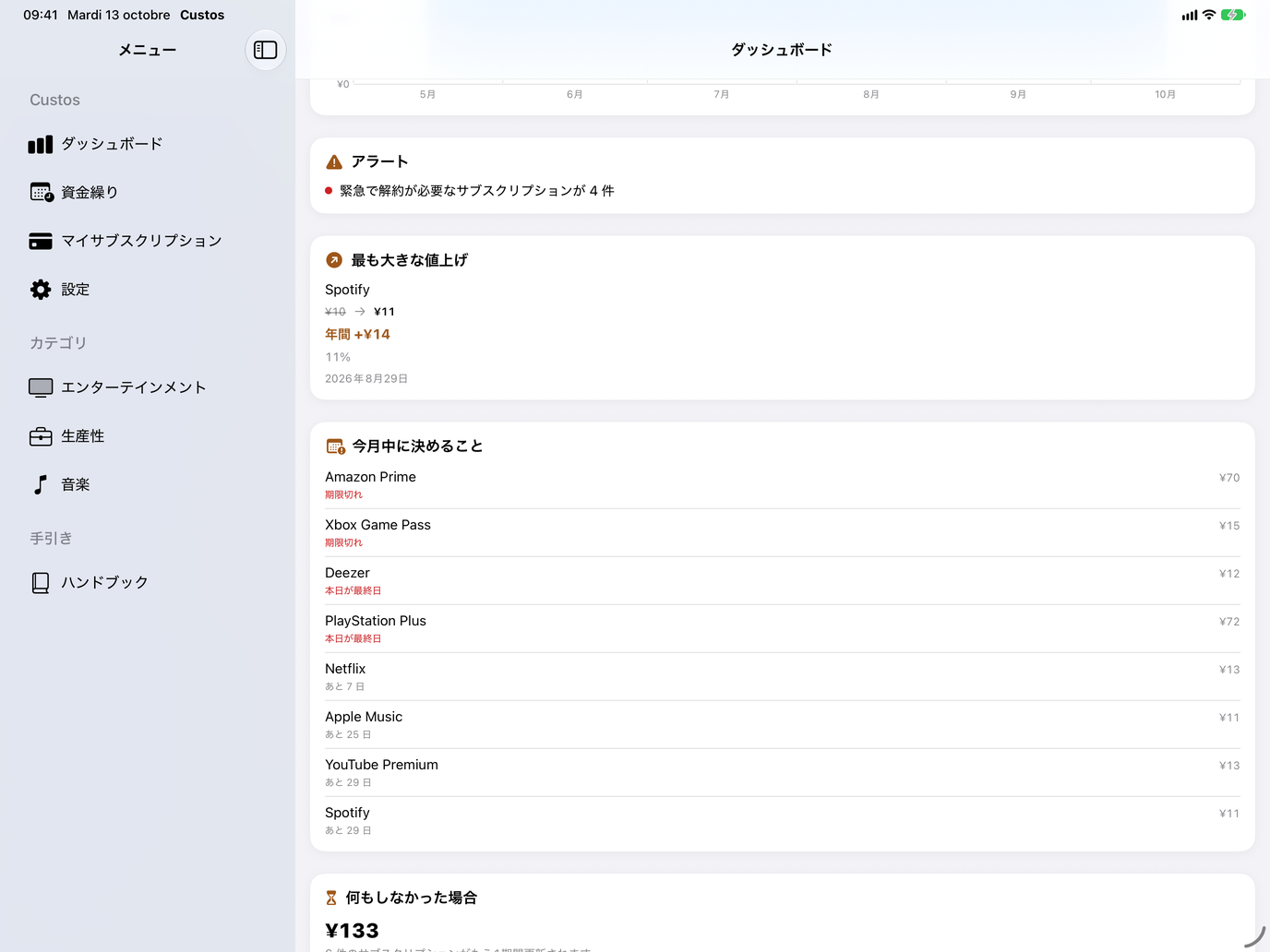The width and height of the screenshot is (1270, 952).
Task: Select the エンターテインメント category
Action: coord(148,387)
